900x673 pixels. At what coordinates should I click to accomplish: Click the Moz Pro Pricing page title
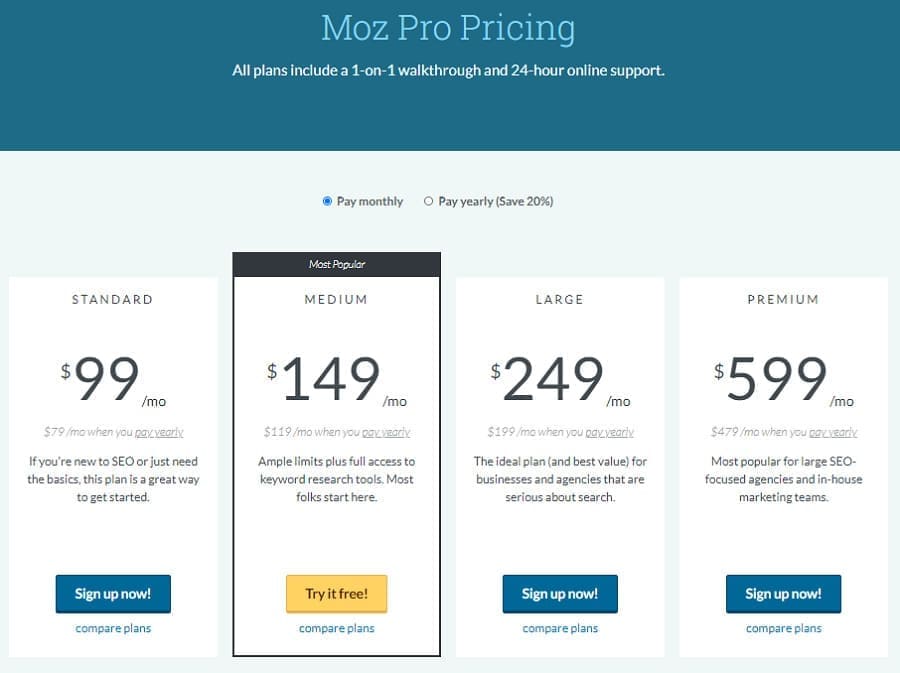click(448, 28)
